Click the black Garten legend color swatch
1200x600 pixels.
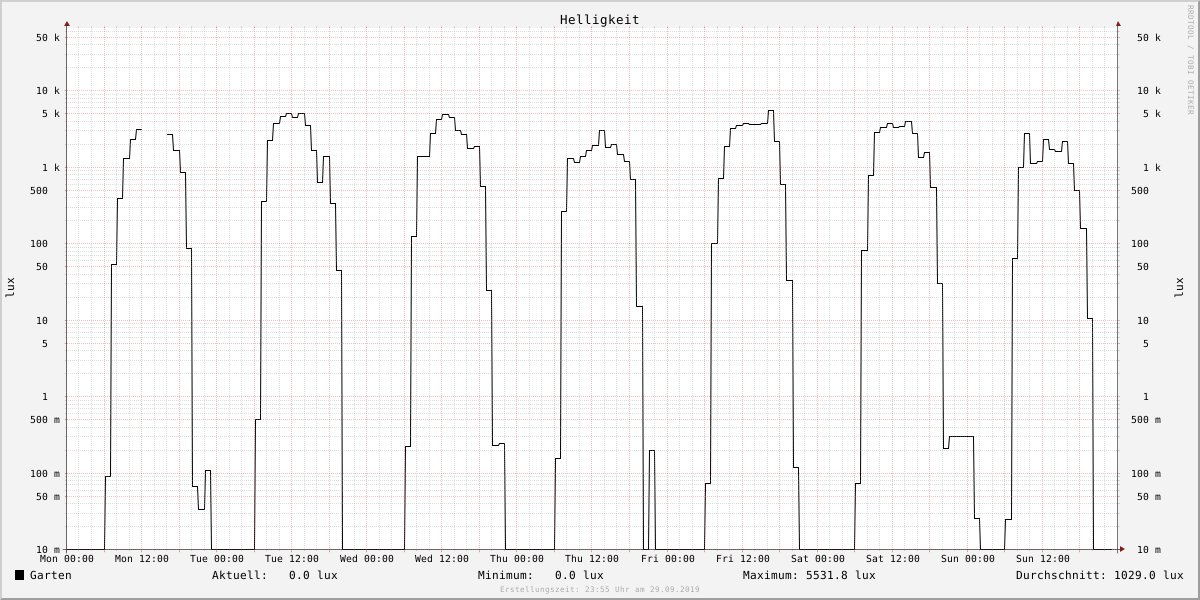point(19,575)
